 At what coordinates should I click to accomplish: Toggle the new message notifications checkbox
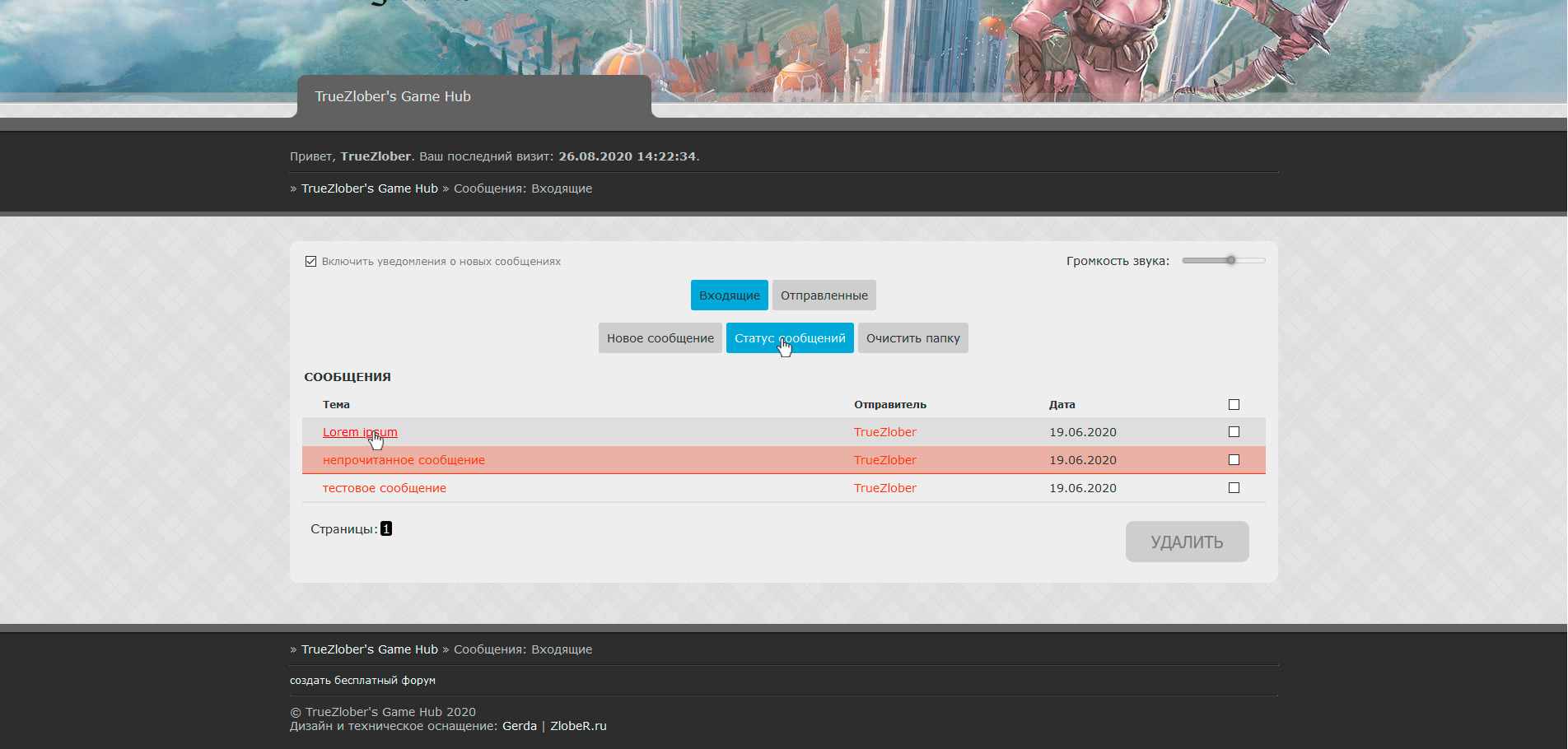310,262
